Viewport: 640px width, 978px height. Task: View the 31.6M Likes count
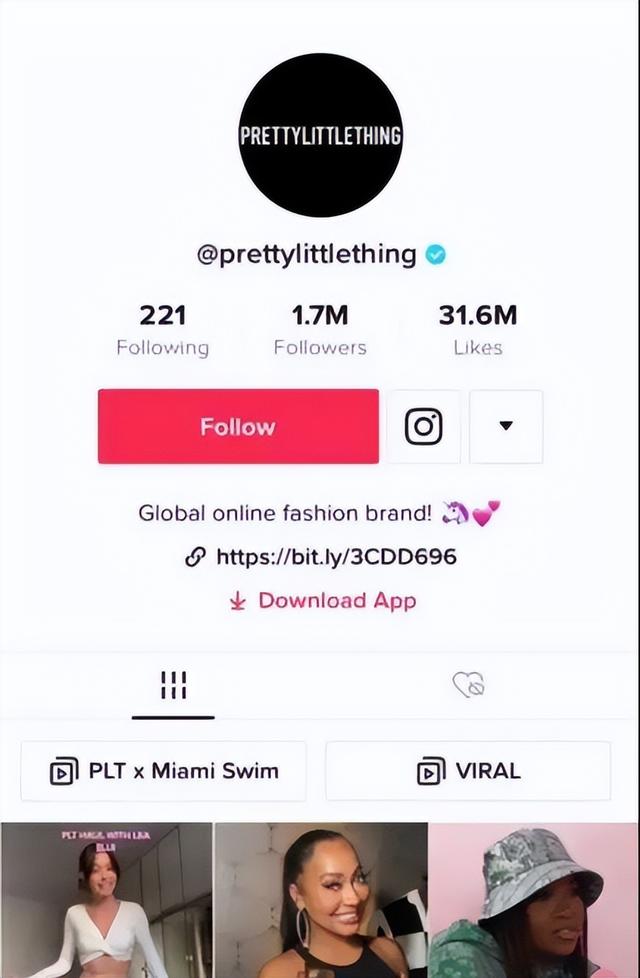coord(478,330)
